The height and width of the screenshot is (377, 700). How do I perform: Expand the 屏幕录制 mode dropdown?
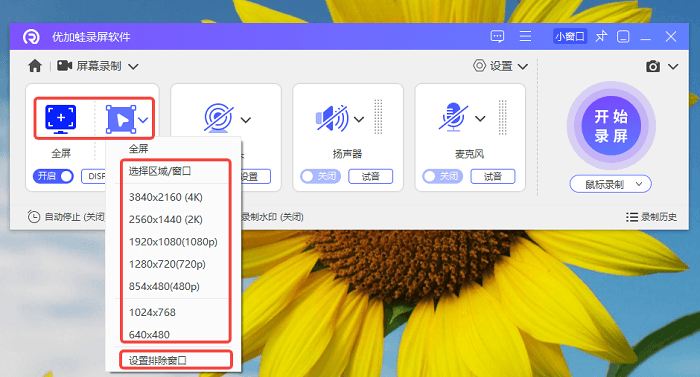click(x=133, y=67)
